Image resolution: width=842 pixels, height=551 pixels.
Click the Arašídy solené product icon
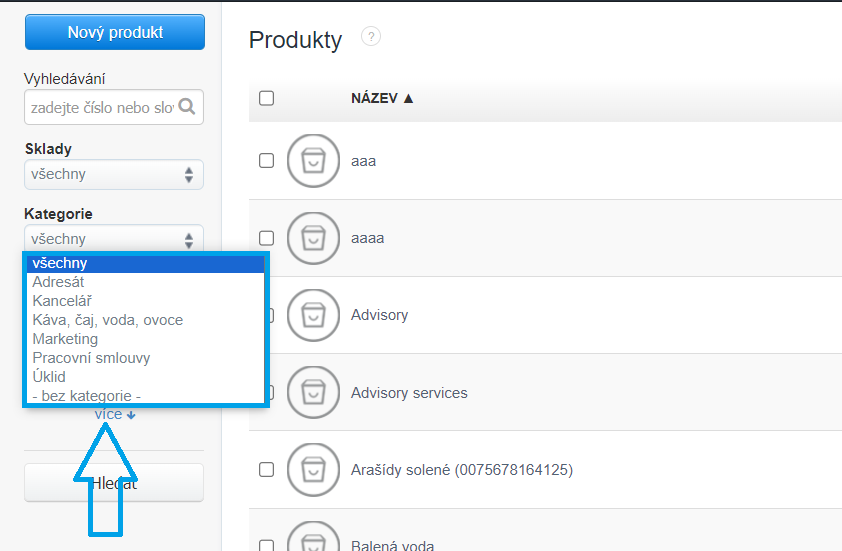click(x=313, y=469)
